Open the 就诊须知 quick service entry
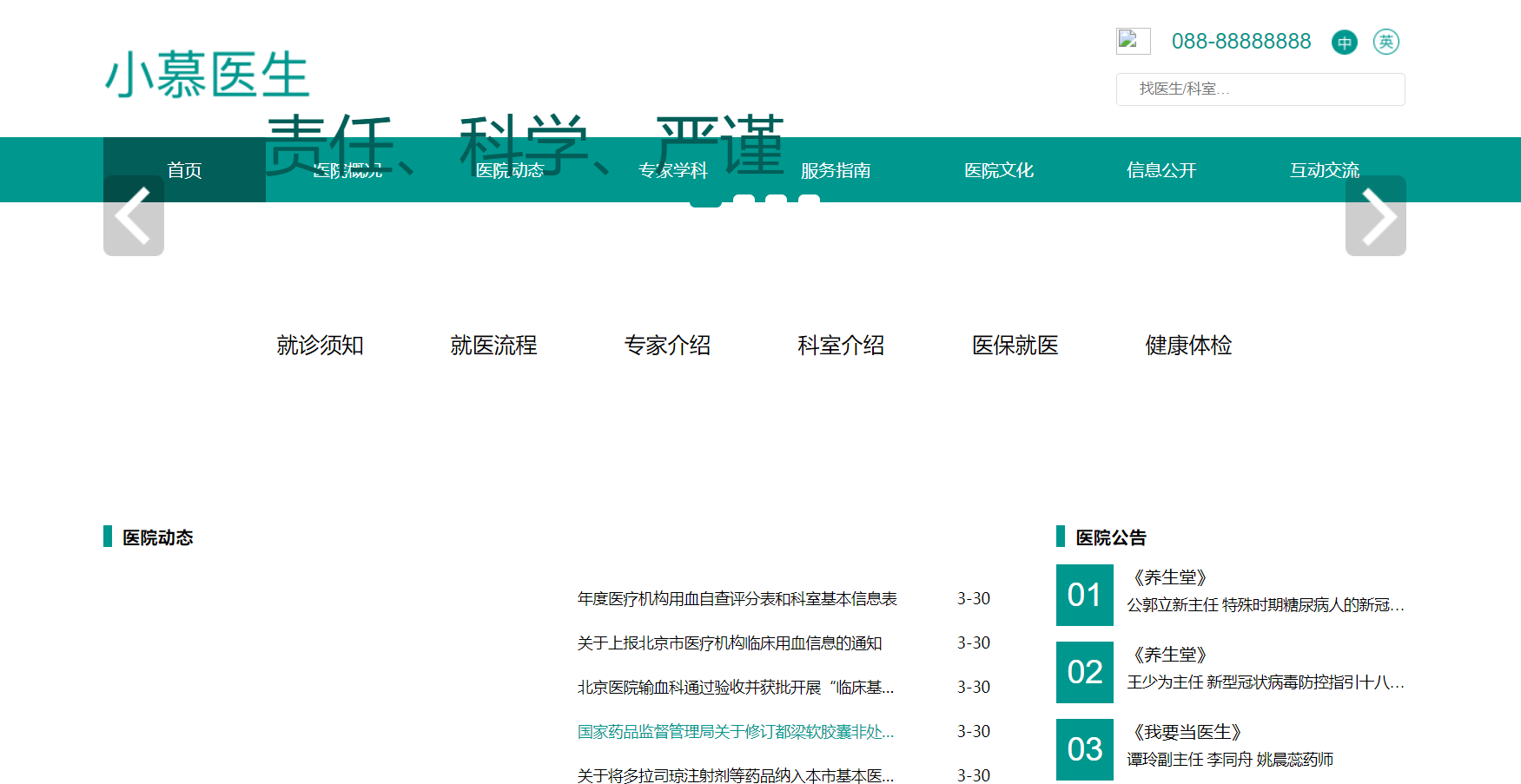This screenshot has height=784, width=1521. pos(320,346)
